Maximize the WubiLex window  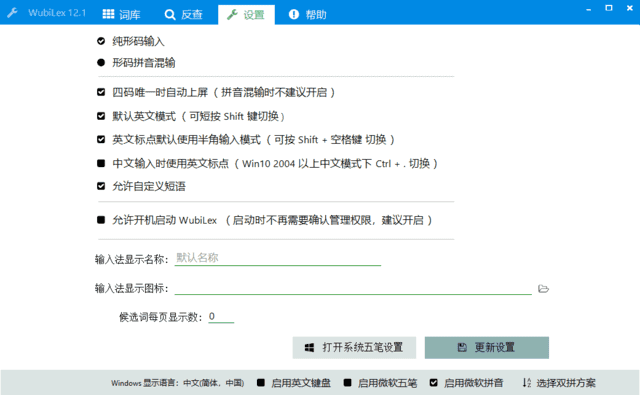click(609, 8)
